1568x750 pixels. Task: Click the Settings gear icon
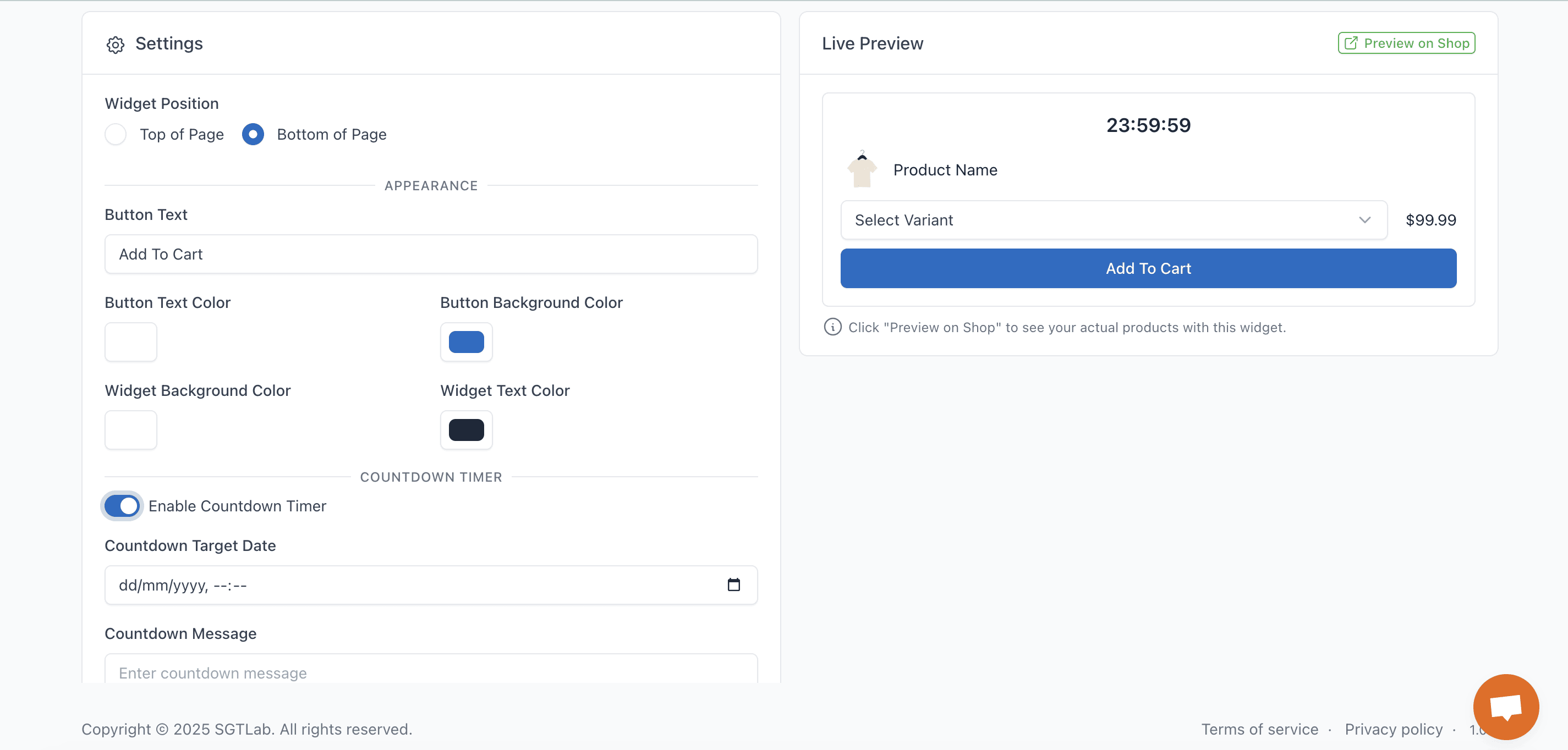[115, 45]
